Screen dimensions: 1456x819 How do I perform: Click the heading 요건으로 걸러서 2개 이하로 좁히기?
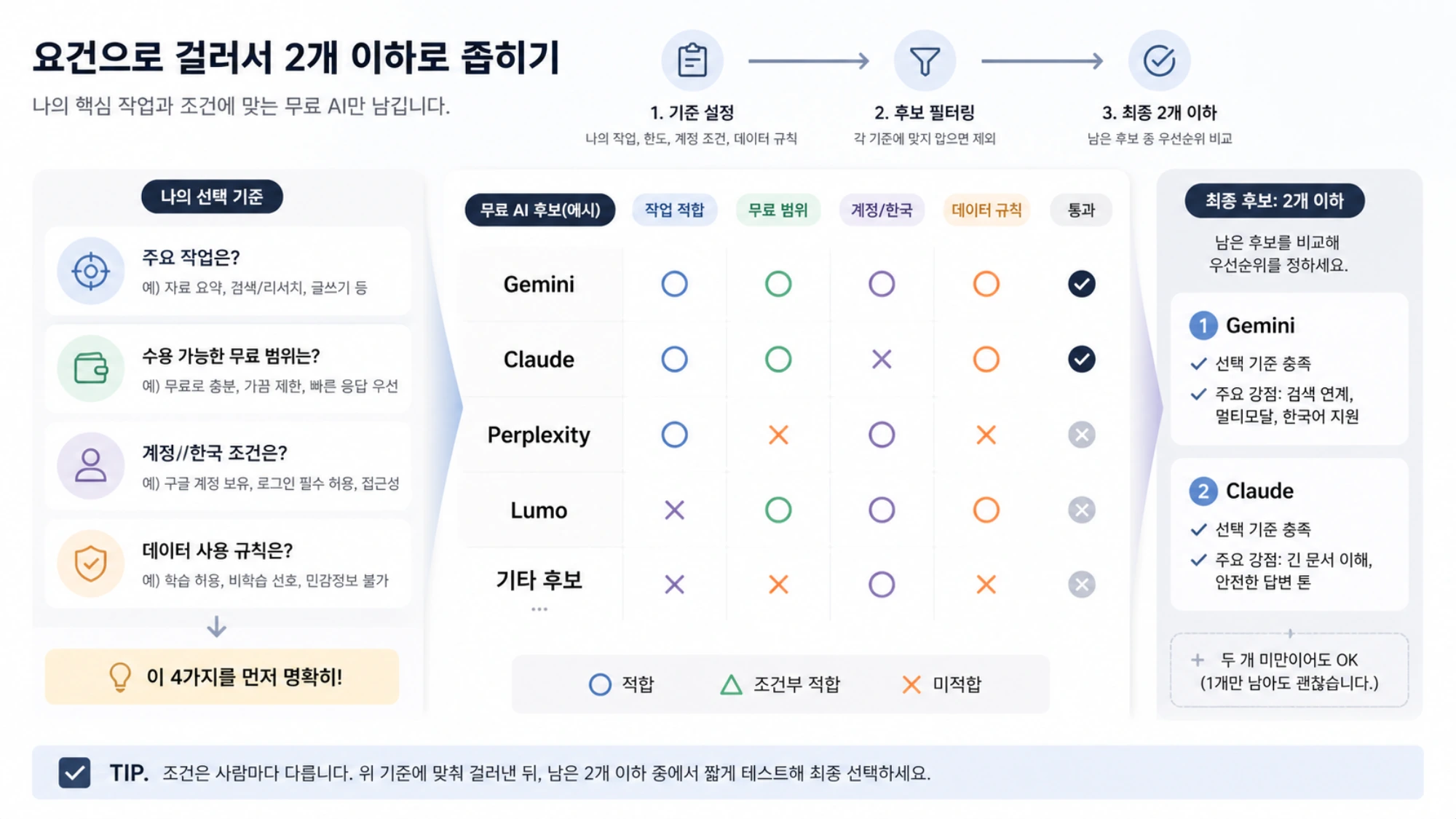tap(296, 58)
